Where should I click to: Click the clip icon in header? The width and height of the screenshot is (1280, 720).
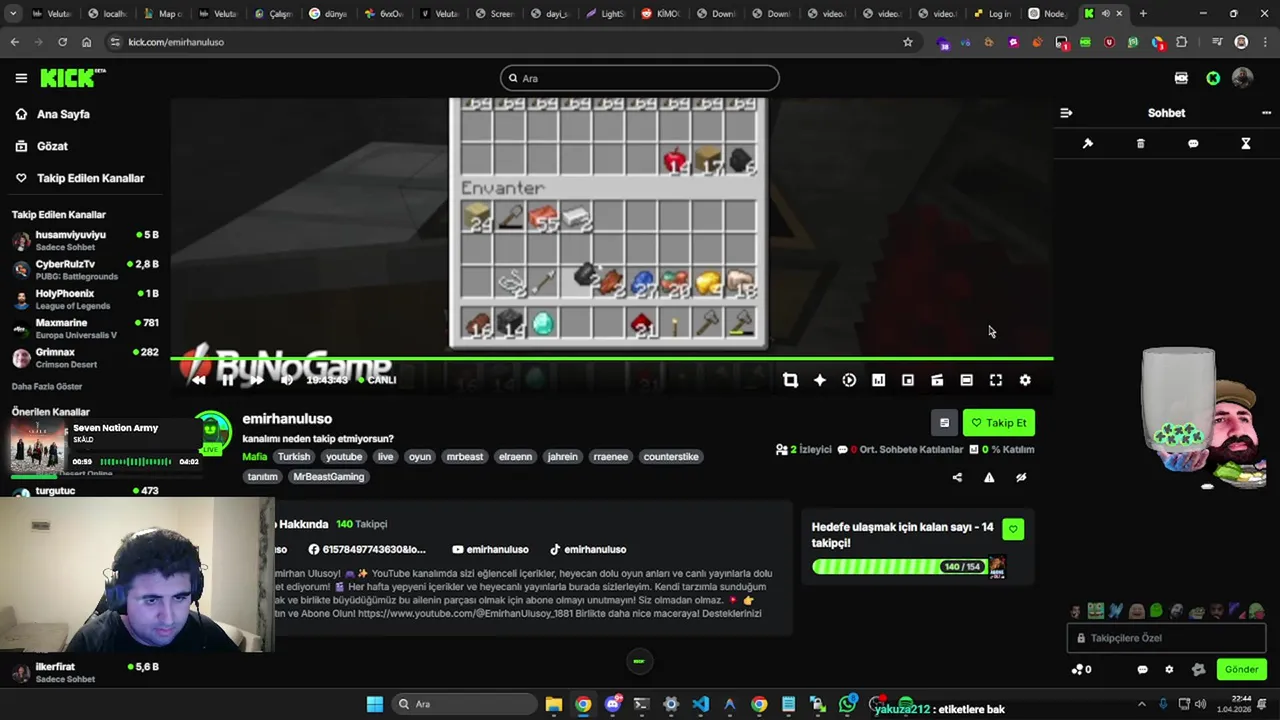point(1181,78)
